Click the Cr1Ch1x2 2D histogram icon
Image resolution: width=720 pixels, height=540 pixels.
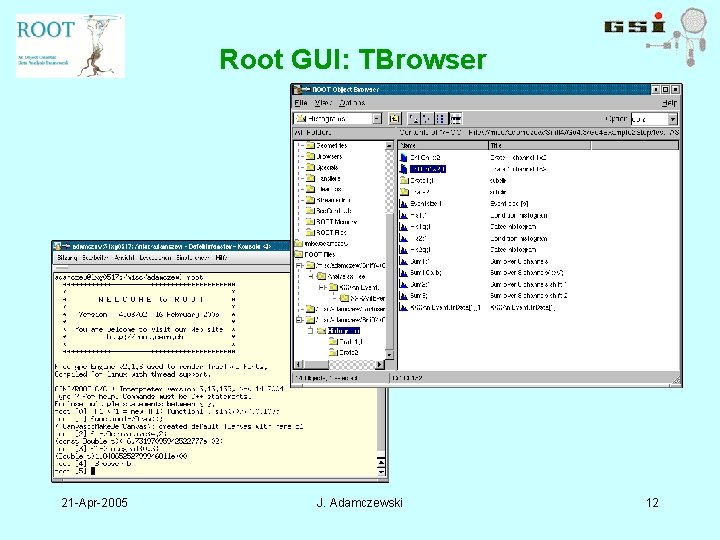[404, 158]
